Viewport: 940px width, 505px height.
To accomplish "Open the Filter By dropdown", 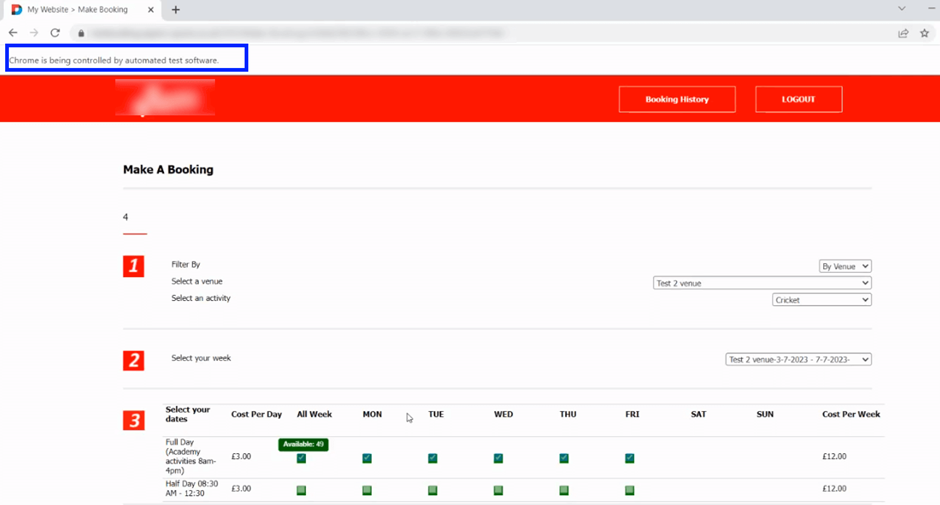I will click(x=845, y=266).
